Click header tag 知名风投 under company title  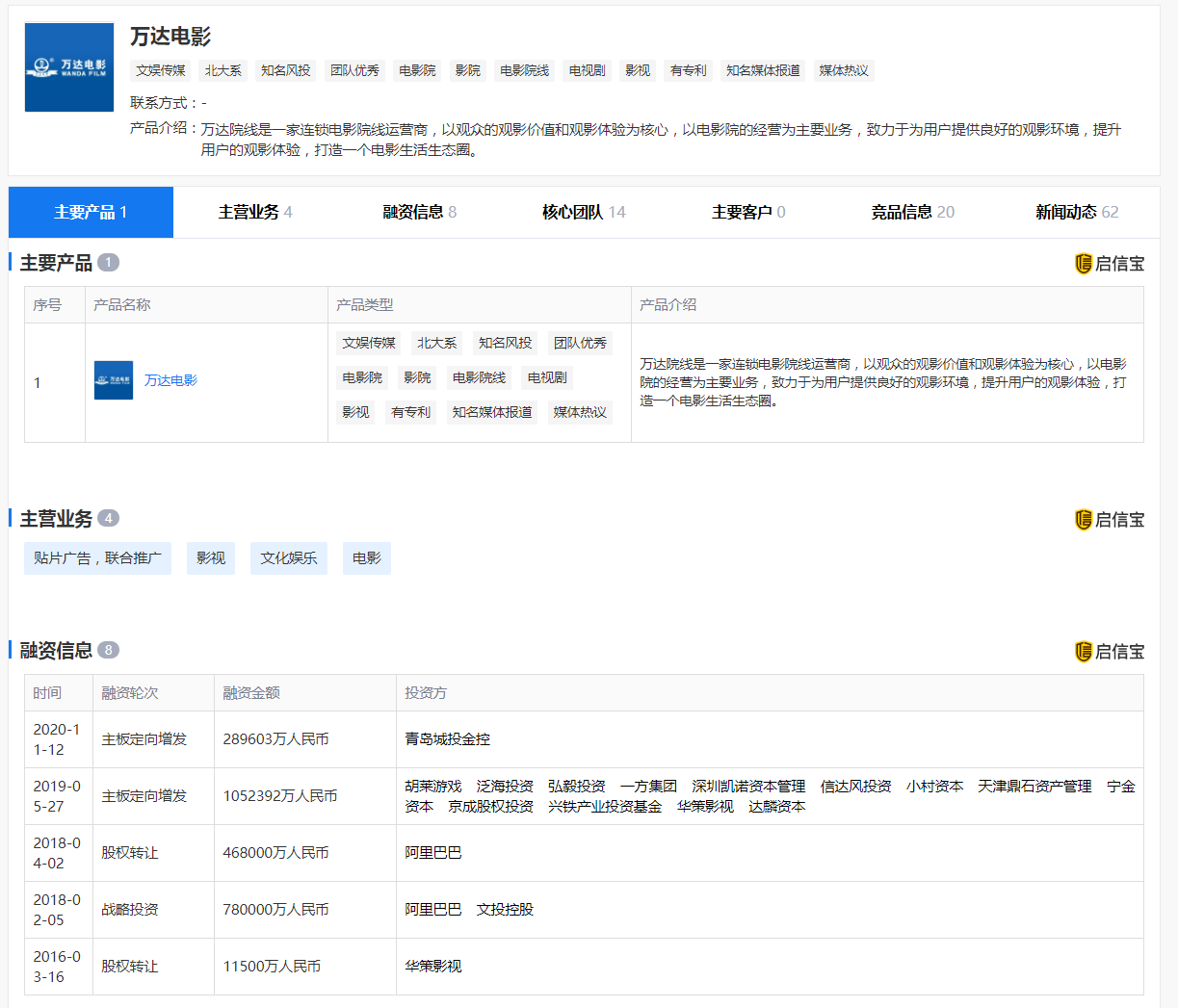pos(286,70)
